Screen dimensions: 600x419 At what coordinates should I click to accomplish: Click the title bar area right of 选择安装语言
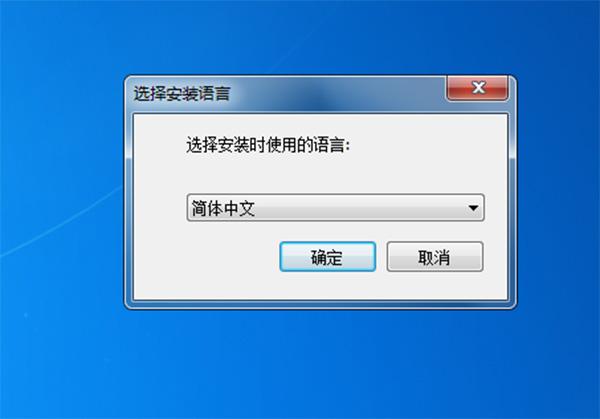click(x=337, y=93)
